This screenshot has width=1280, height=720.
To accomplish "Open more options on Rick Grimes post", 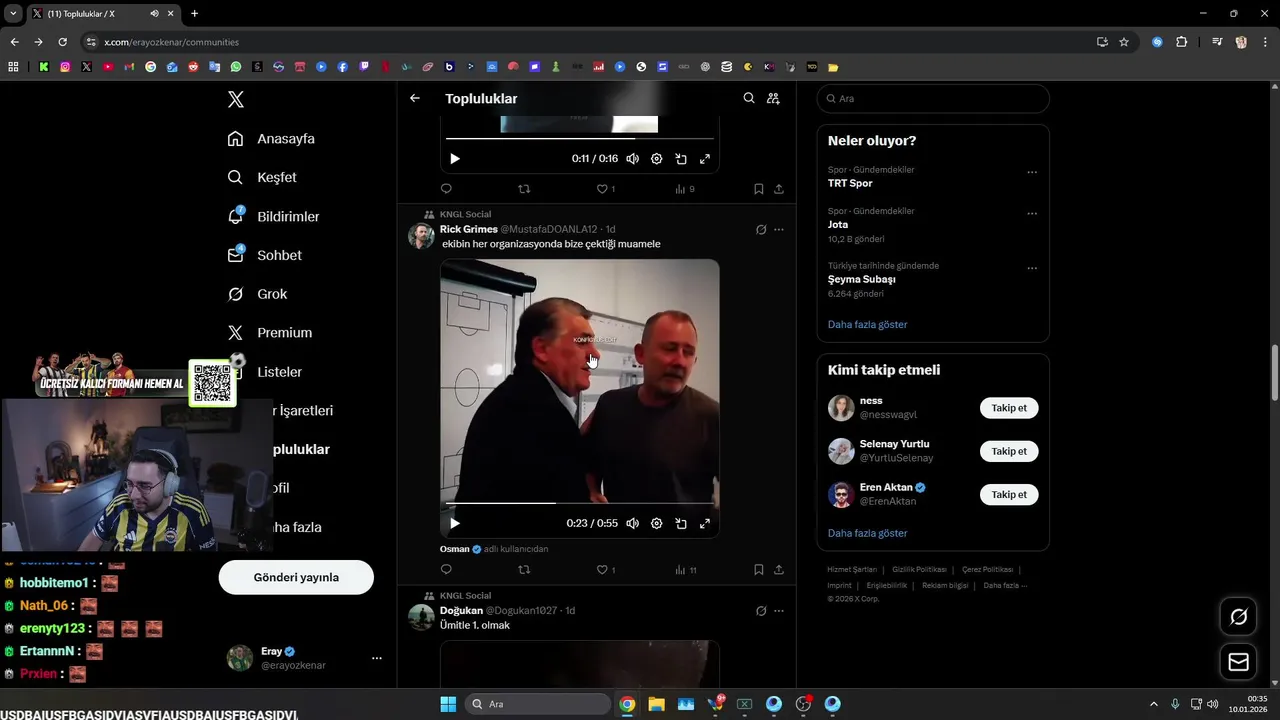I will tap(779, 229).
